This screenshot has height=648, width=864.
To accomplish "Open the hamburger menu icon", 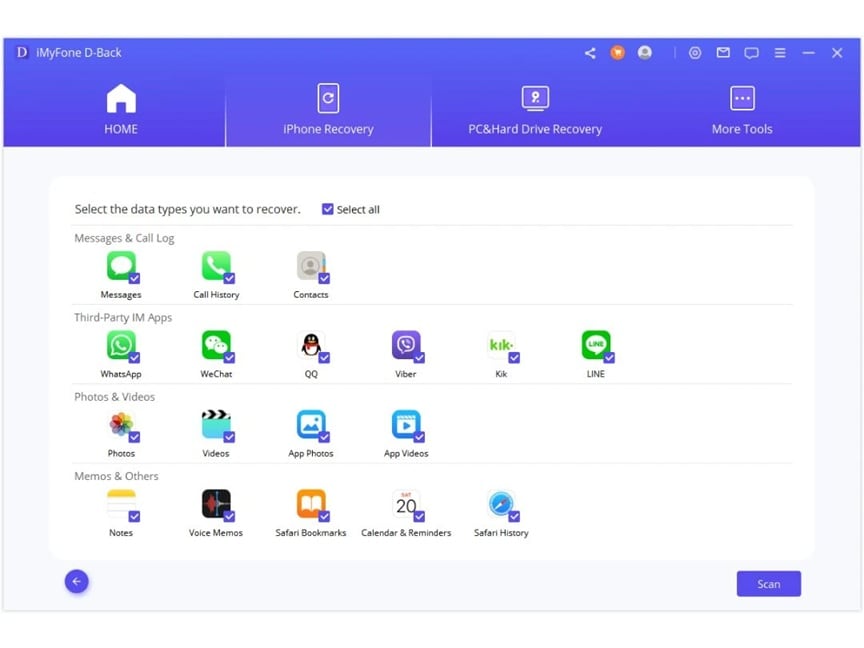I will pos(780,53).
